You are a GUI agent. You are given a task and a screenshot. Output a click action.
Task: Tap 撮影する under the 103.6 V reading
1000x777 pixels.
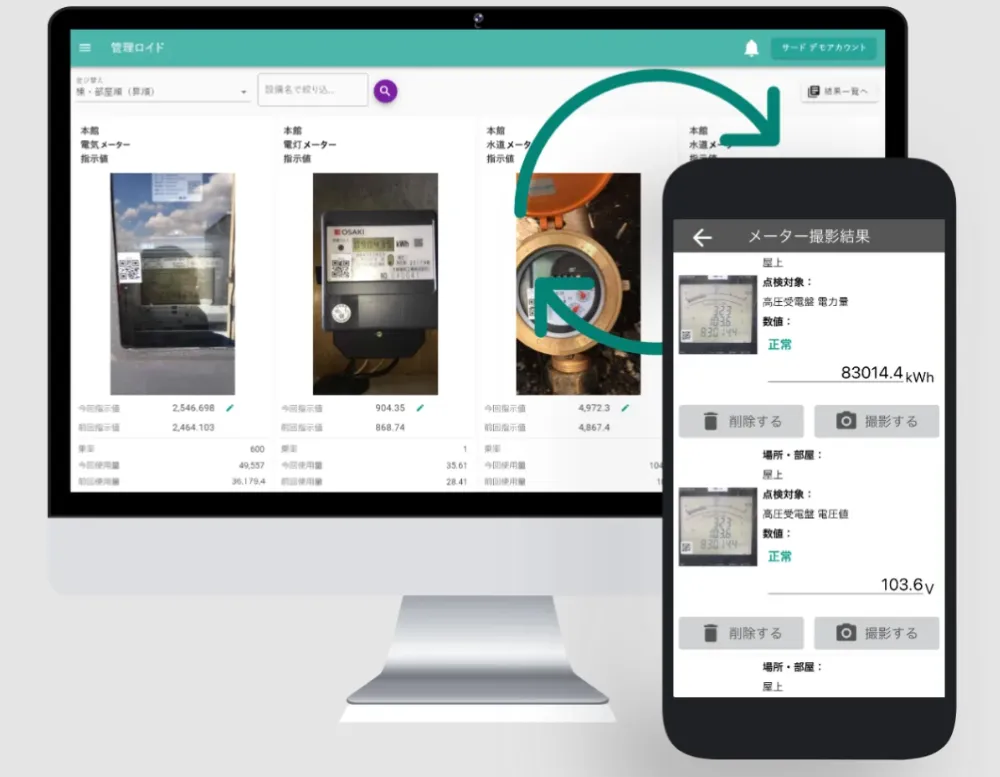click(876, 633)
